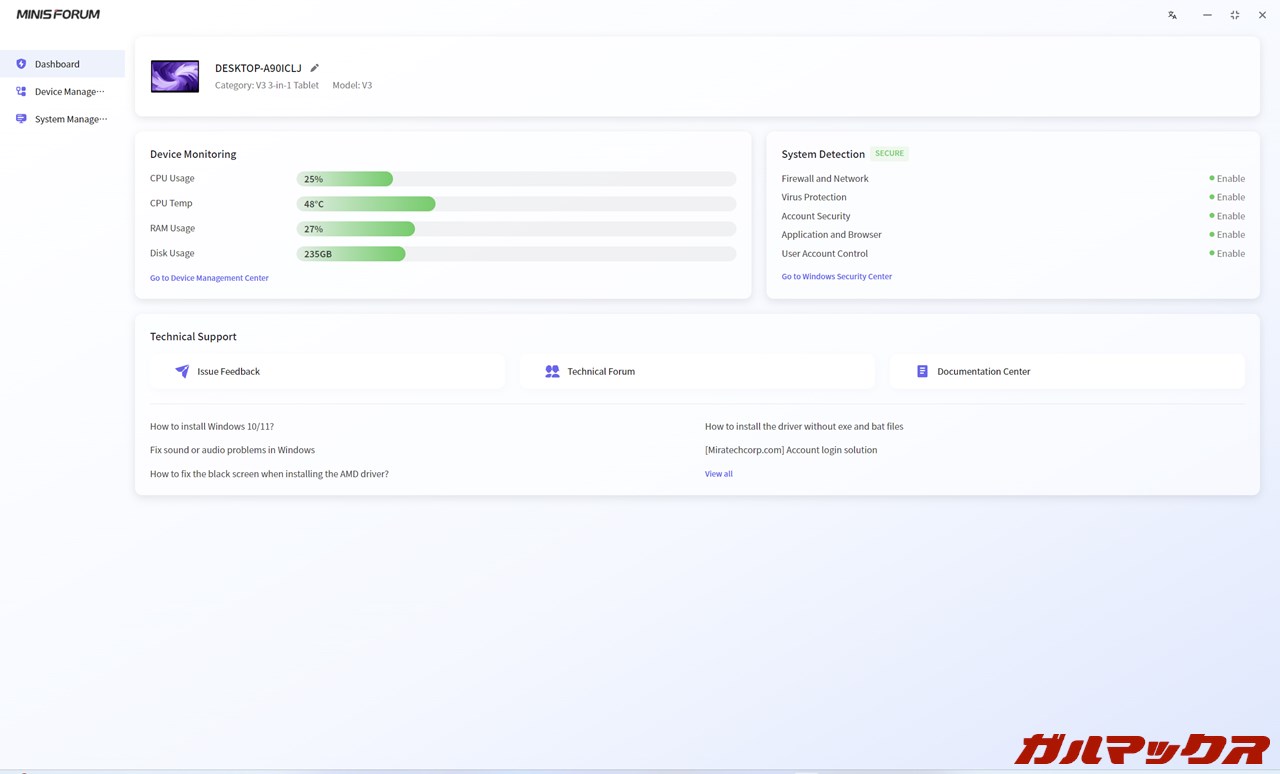
Task: Click the Dashboard shield icon in sidebar
Action: coord(21,64)
